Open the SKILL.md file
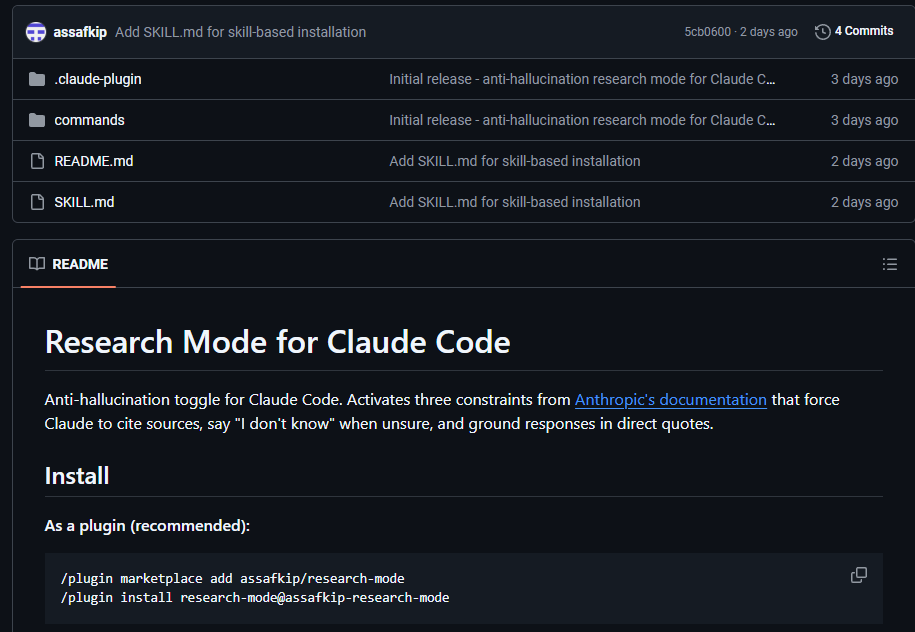 (x=84, y=202)
